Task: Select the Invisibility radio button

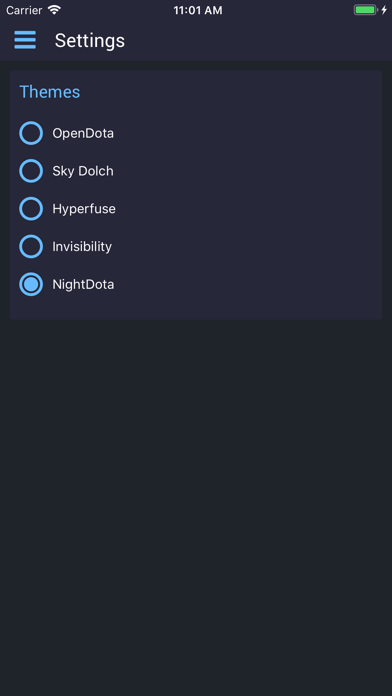Action: tap(31, 246)
